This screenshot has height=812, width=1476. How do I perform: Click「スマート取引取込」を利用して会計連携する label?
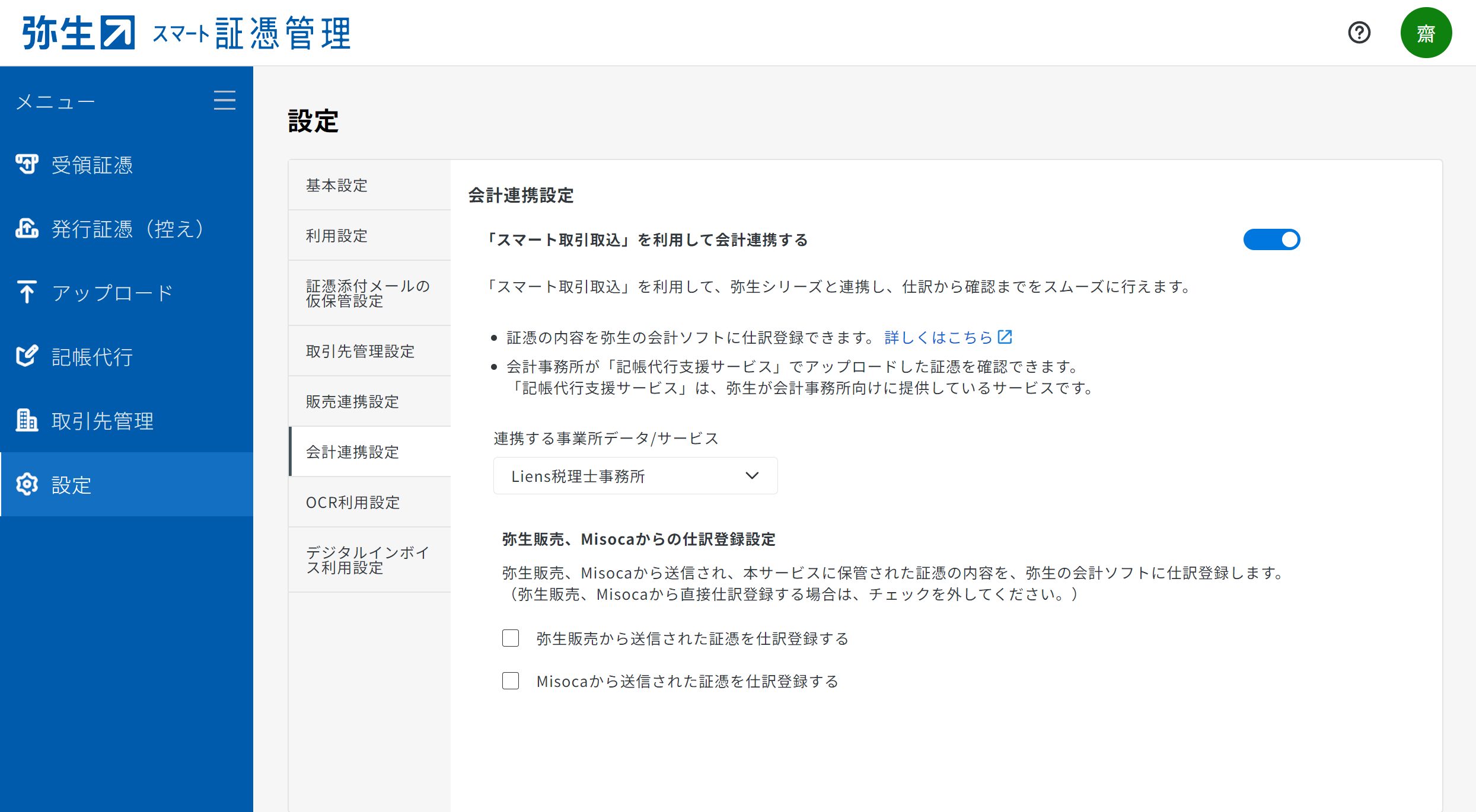[x=647, y=239]
